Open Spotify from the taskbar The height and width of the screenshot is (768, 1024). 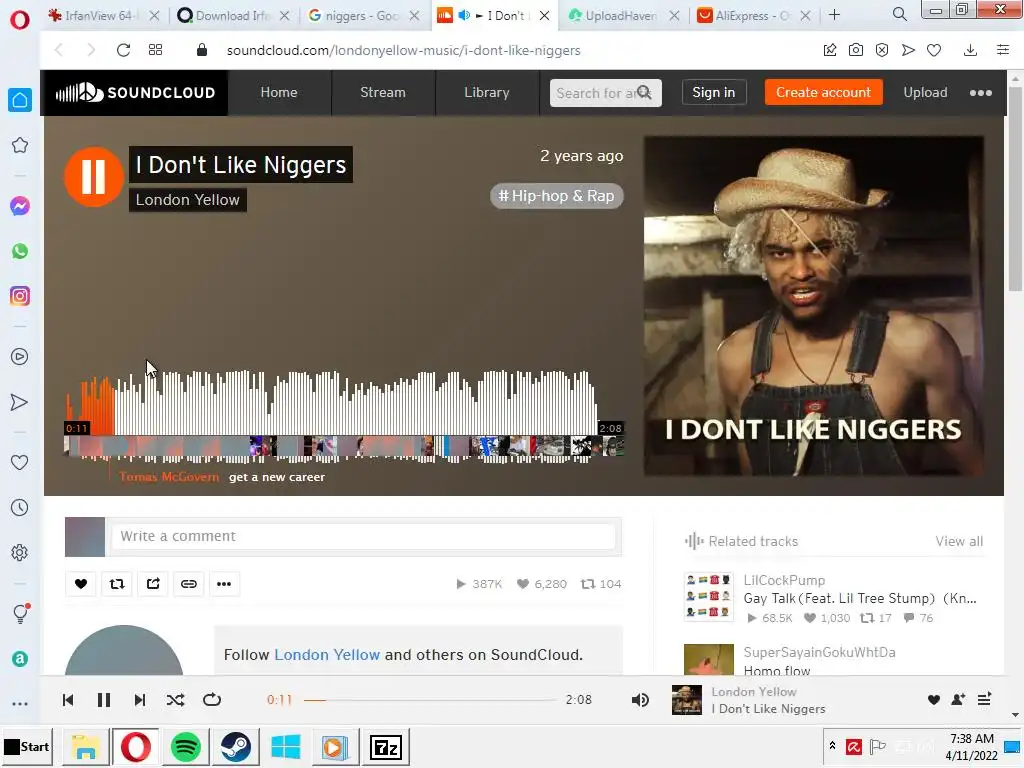tap(185, 747)
